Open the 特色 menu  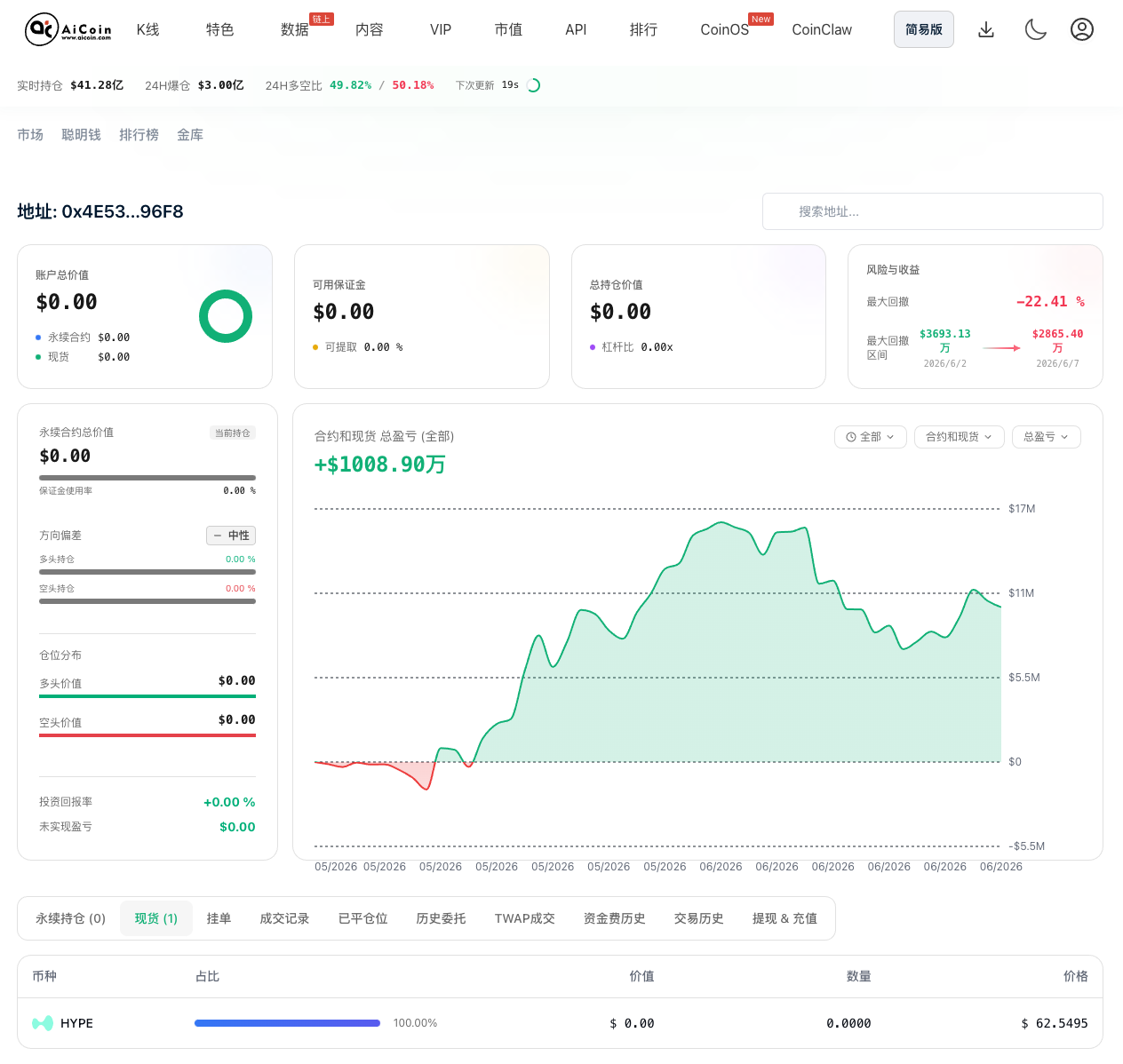(220, 29)
